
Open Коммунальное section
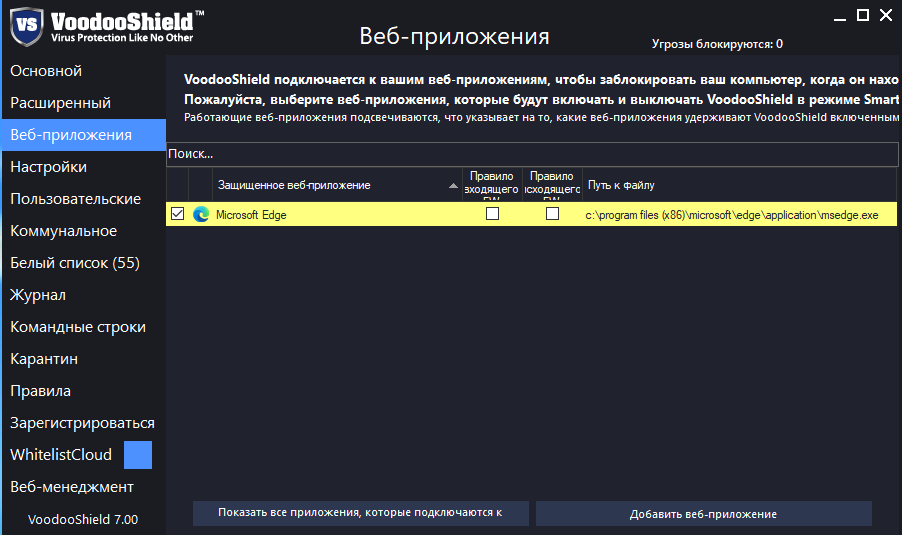63,231
